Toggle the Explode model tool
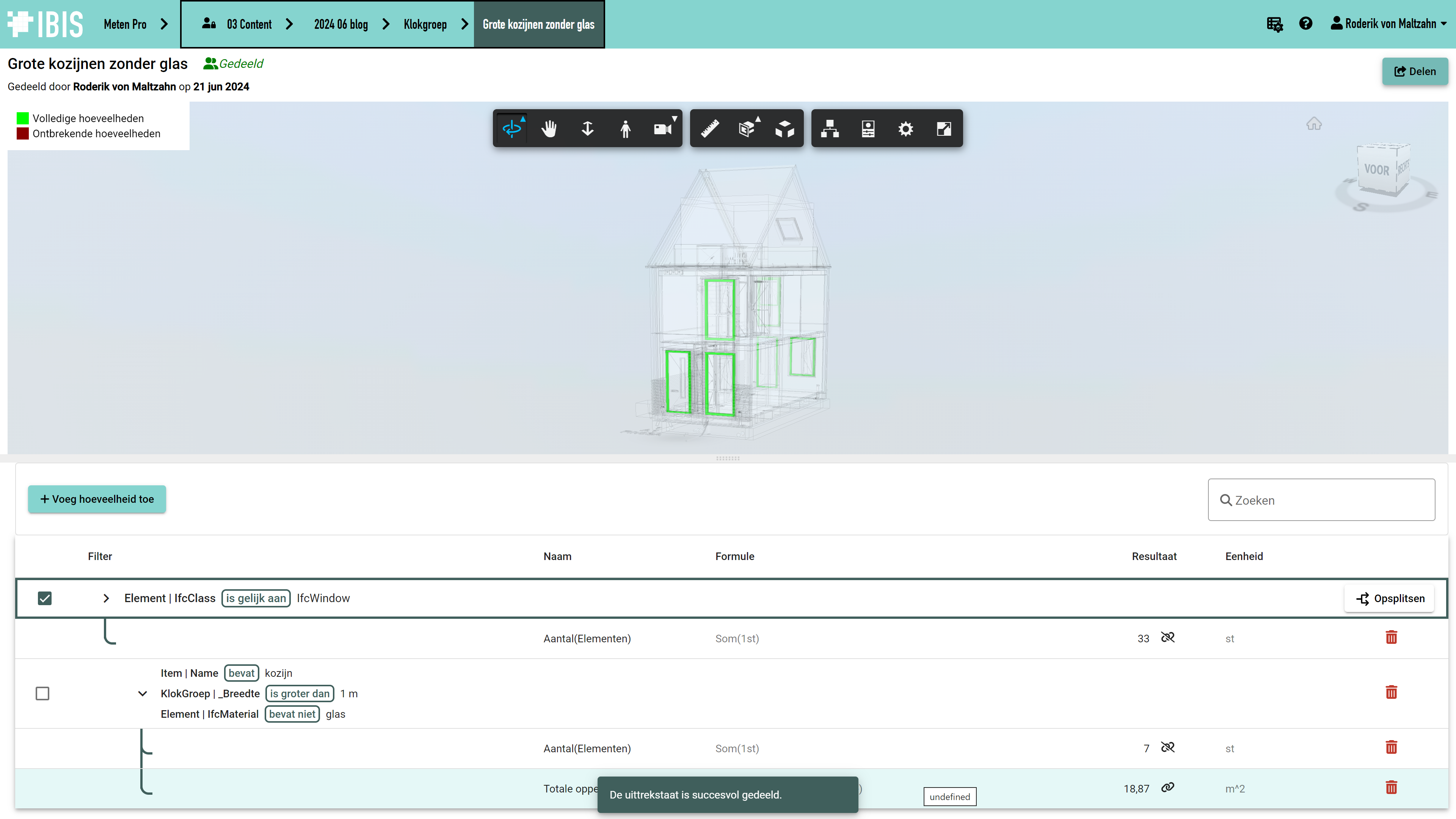The height and width of the screenshot is (819, 1456). 784,128
